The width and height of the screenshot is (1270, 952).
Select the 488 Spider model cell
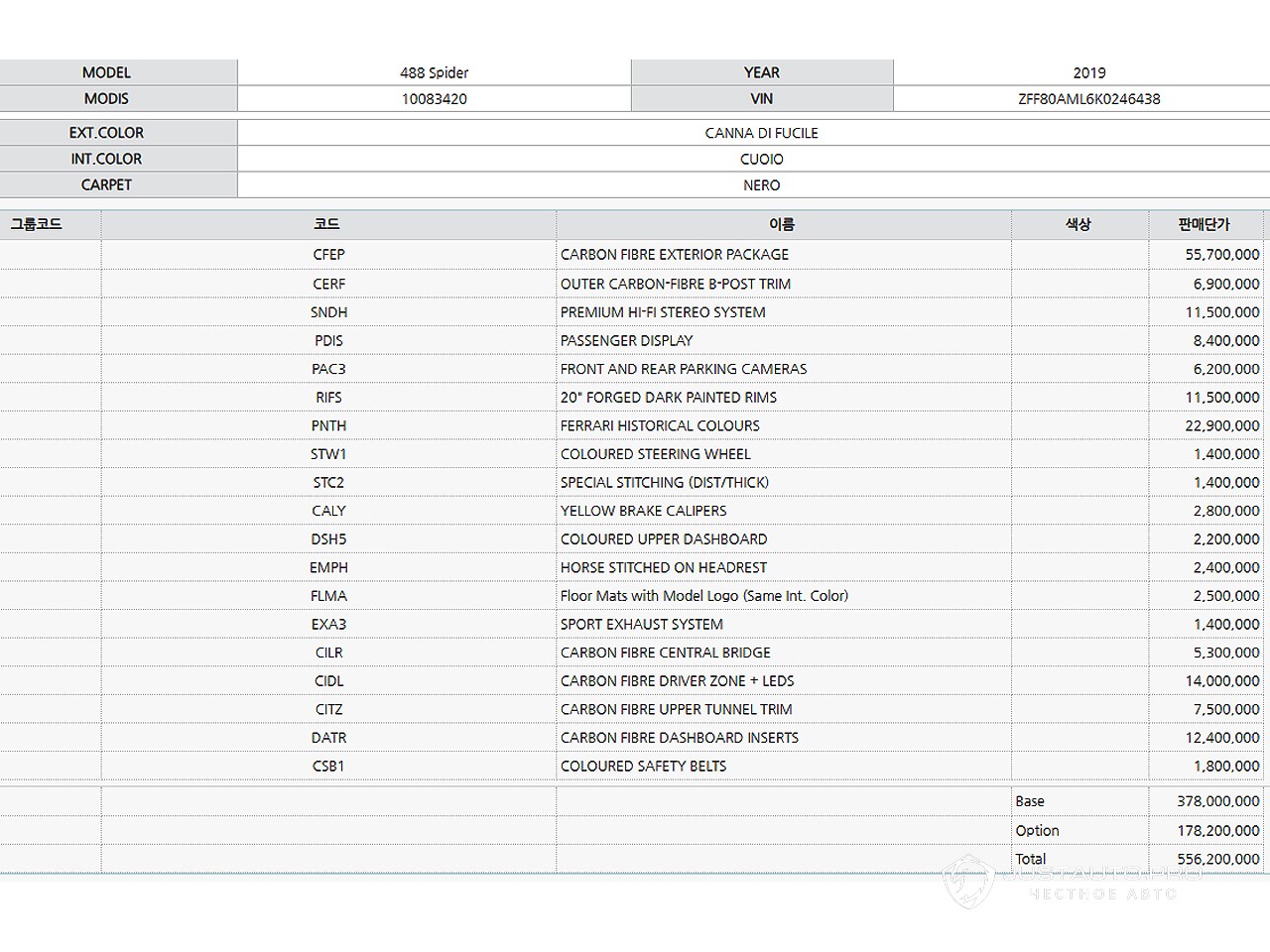(x=434, y=72)
